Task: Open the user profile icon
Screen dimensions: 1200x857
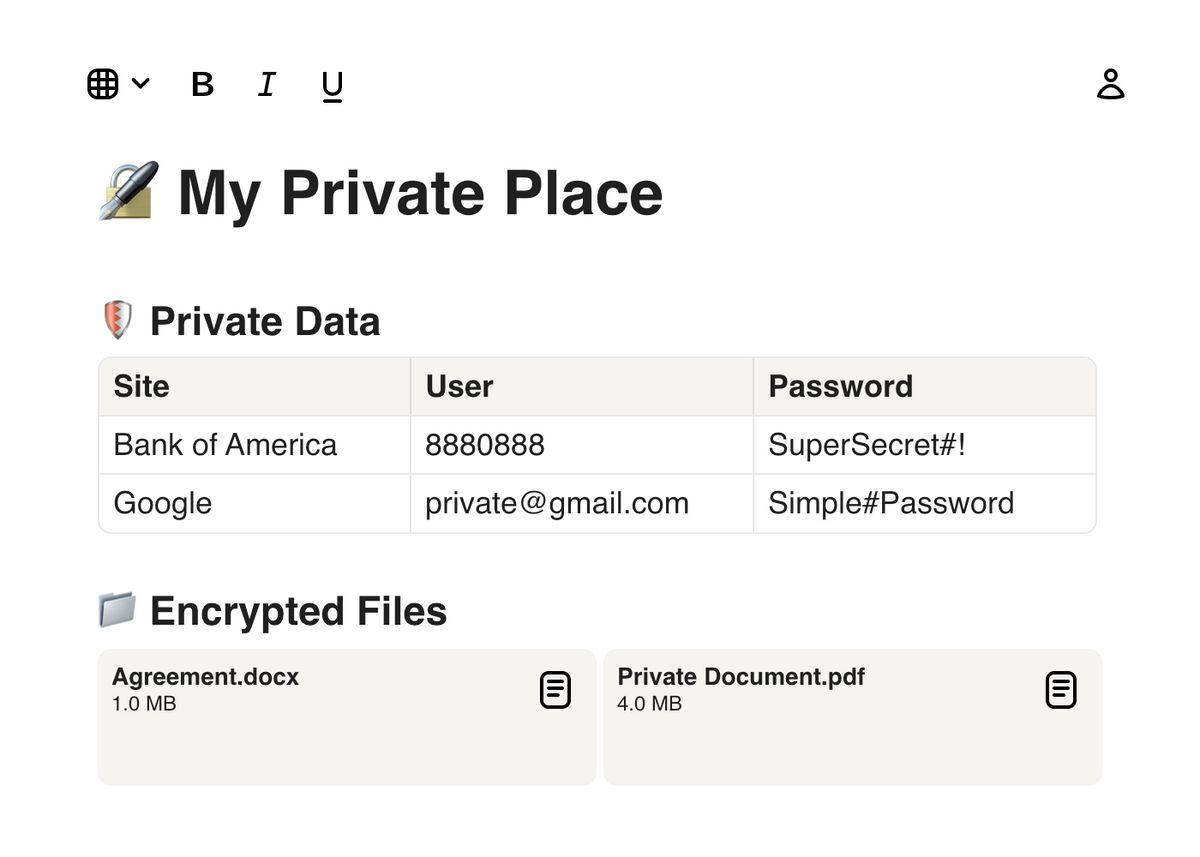Action: pyautogui.click(x=1111, y=84)
